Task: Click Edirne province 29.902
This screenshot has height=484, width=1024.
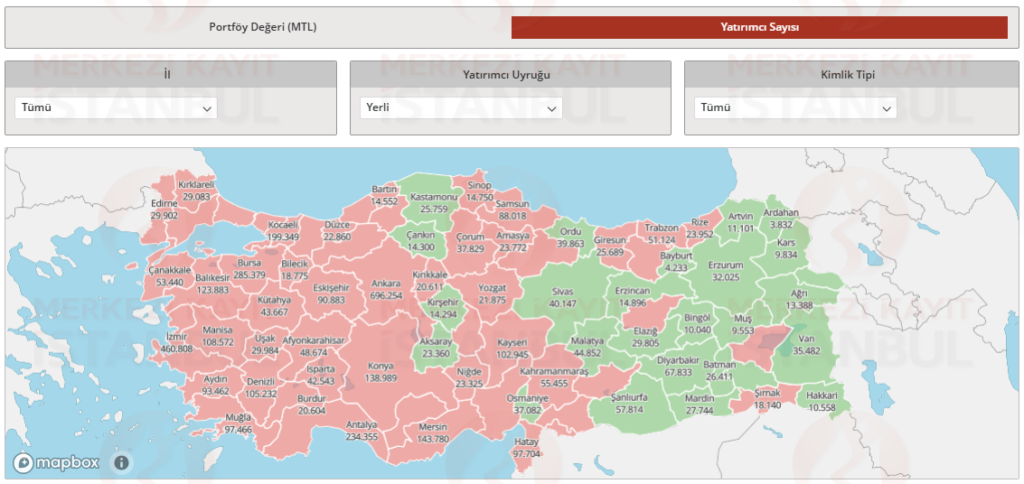Action: [x=164, y=209]
